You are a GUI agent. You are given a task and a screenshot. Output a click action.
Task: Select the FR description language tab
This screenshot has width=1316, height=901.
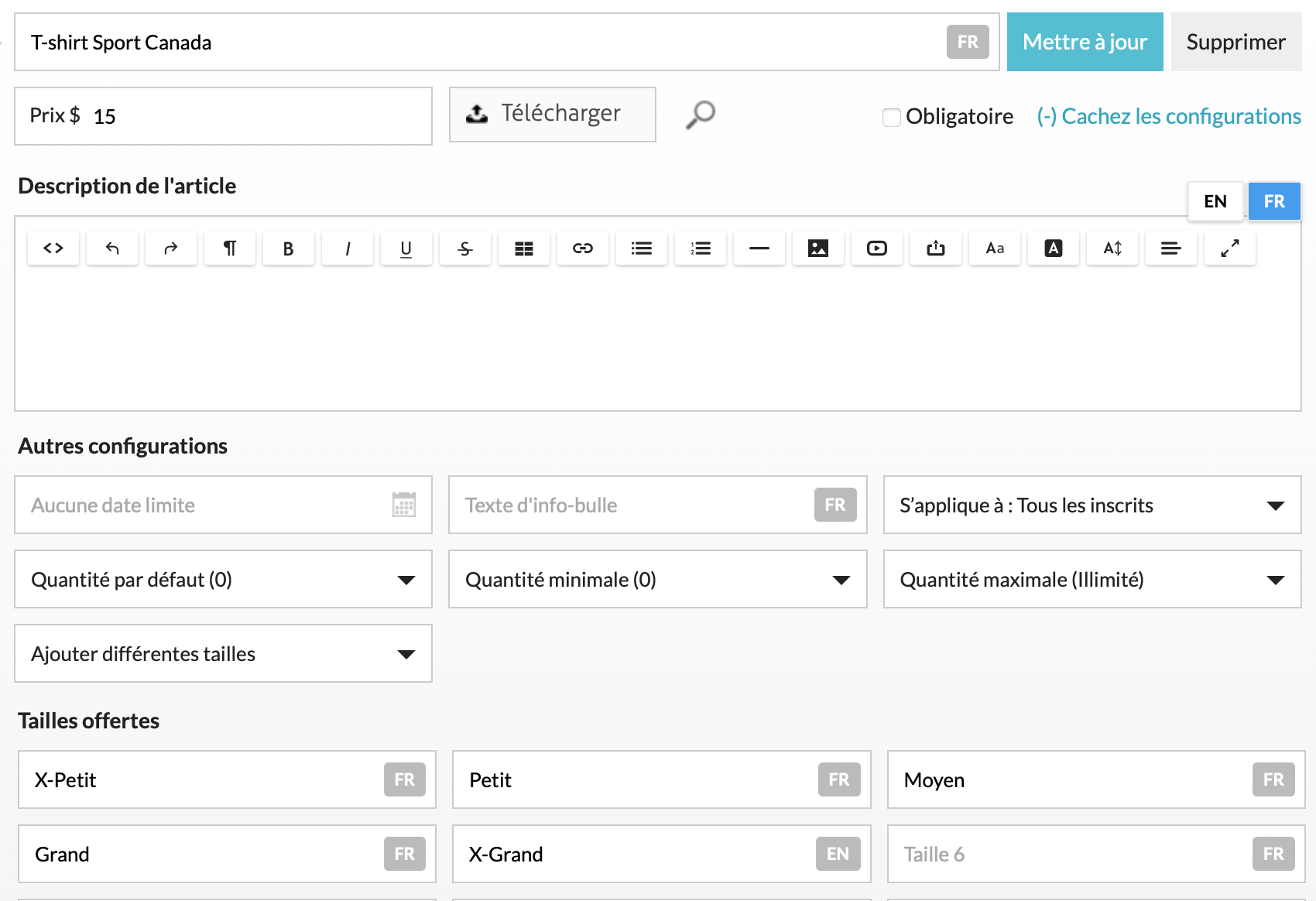click(1274, 201)
